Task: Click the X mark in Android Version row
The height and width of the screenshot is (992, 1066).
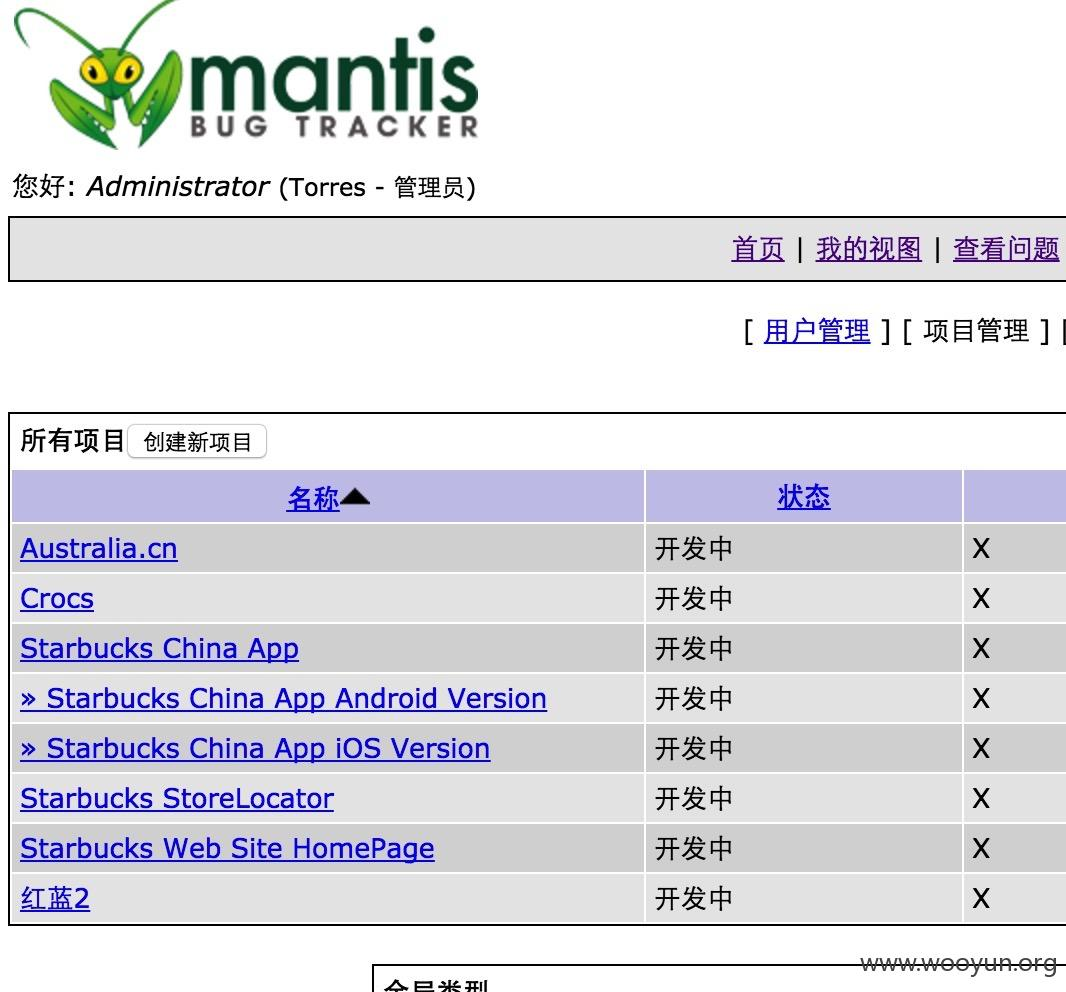Action: [981, 699]
